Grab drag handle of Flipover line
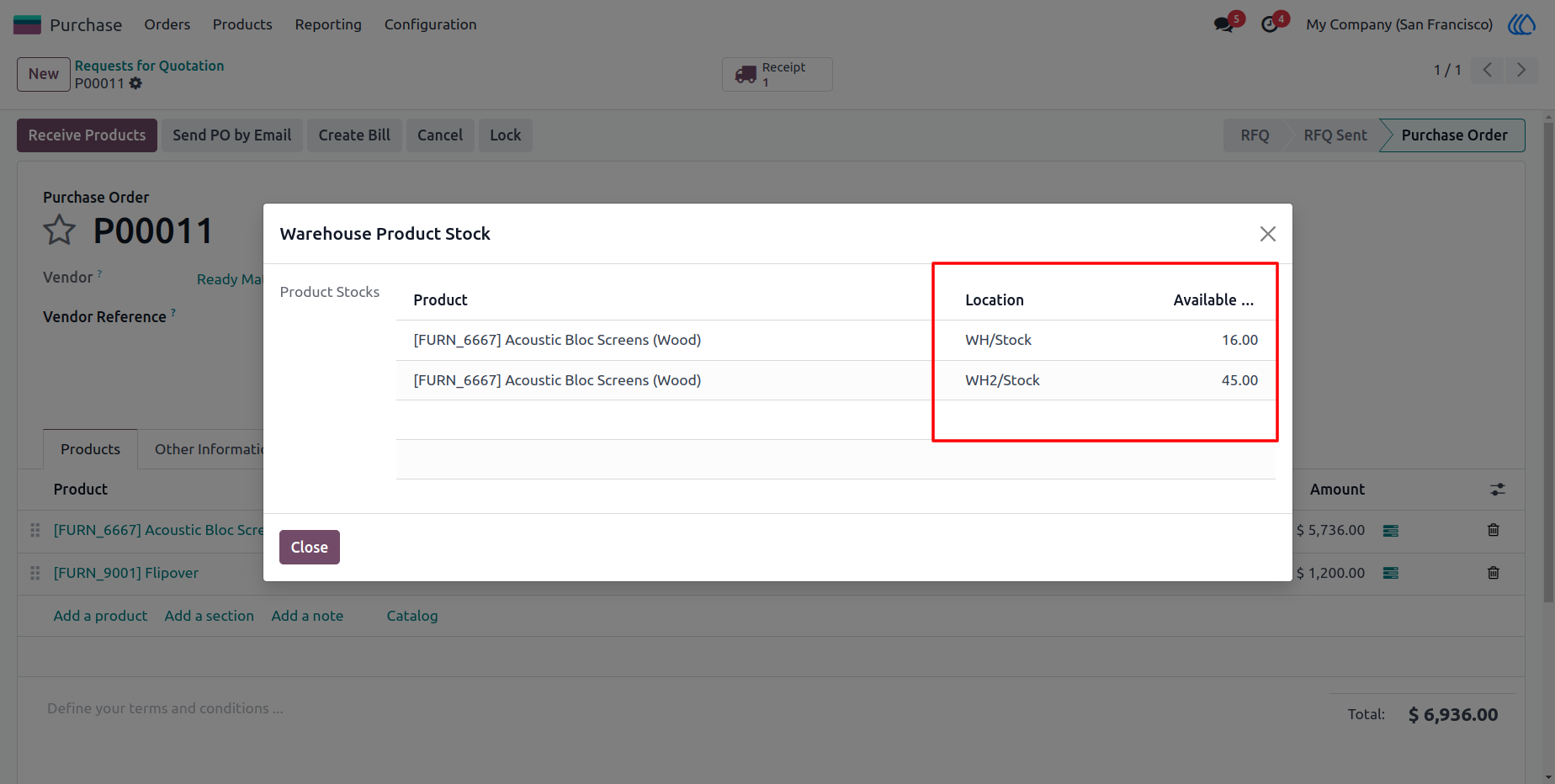Image resolution: width=1555 pixels, height=784 pixels. click(34, 573)
